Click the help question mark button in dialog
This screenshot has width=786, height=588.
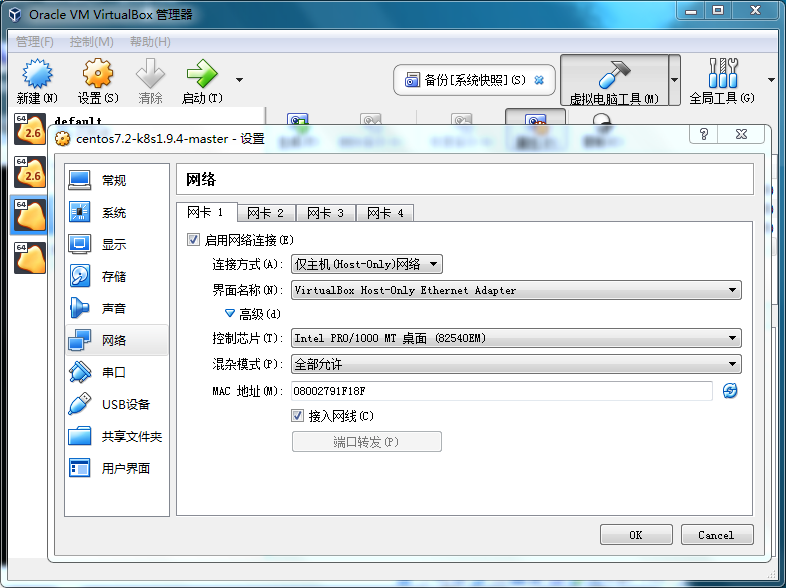click(704, 134)
